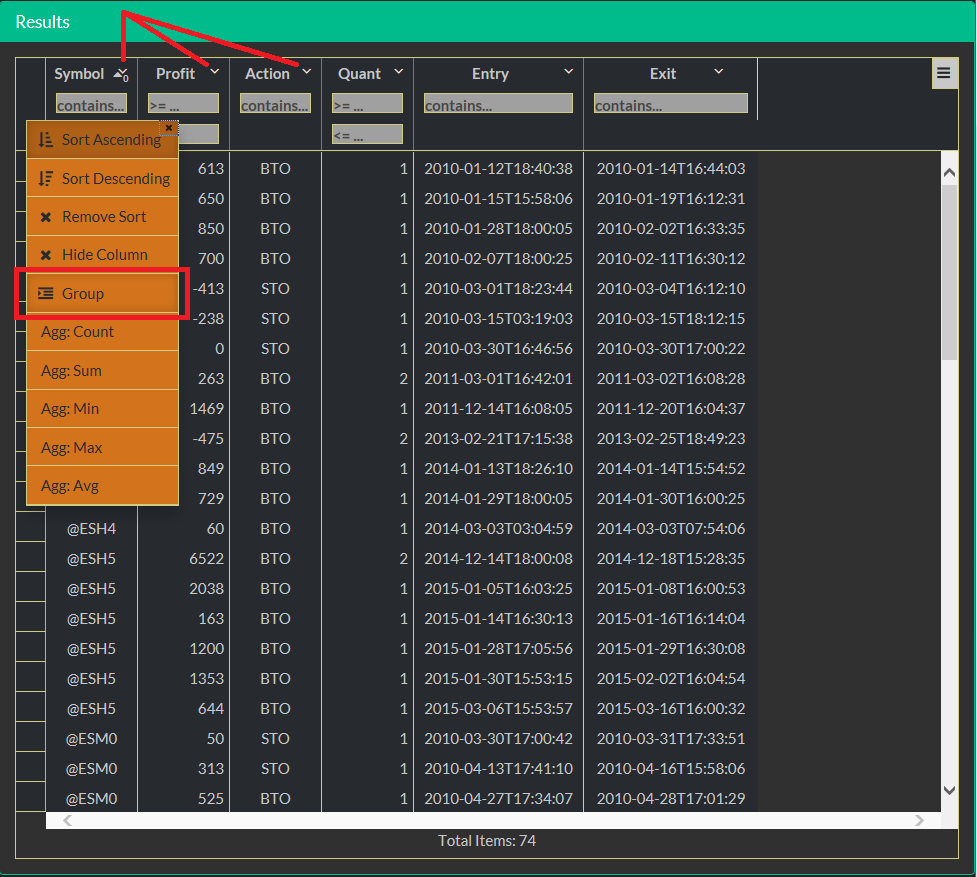The width and height of the screenshot is (977, 877).
Task: Click the Results panel title
Action: point(42,22)
